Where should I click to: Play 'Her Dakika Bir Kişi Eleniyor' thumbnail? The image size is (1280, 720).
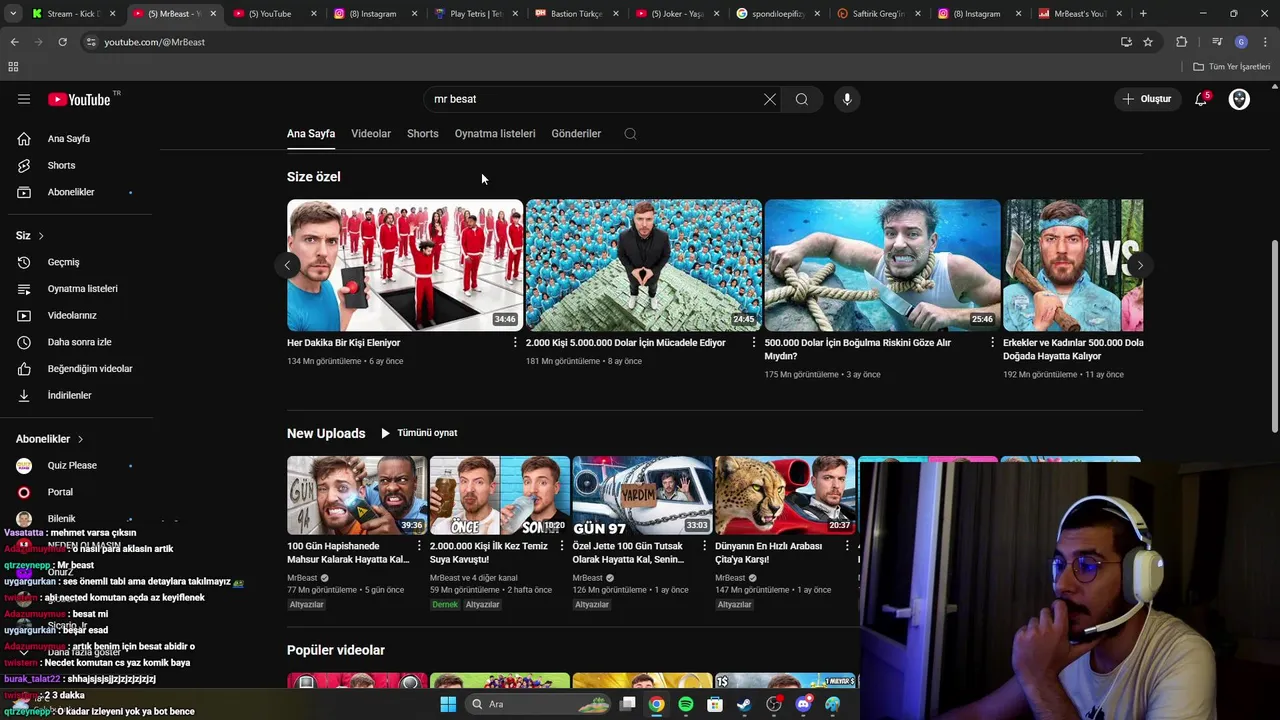(405, 265)
